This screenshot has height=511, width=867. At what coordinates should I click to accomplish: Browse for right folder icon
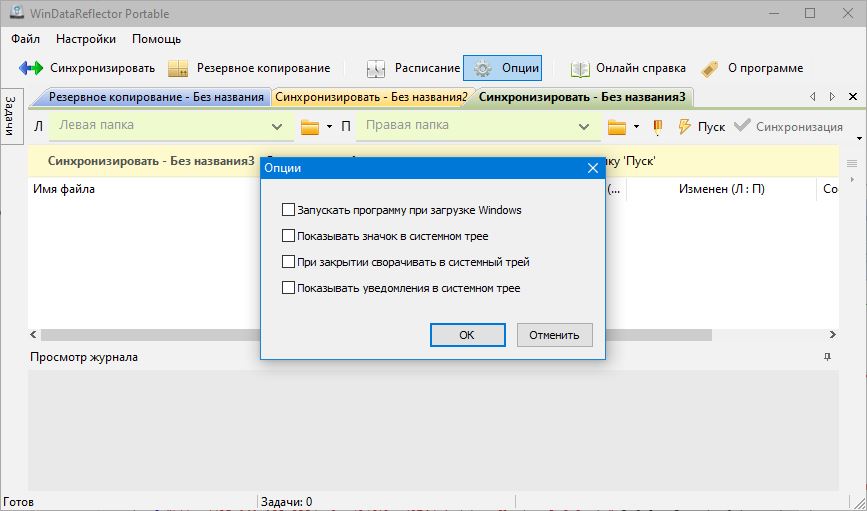tap(617, 127)
